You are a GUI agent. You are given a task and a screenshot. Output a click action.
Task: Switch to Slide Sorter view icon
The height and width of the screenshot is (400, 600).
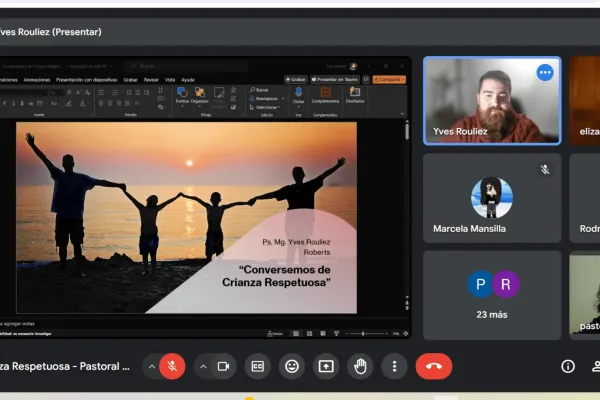tap(310, 334)
